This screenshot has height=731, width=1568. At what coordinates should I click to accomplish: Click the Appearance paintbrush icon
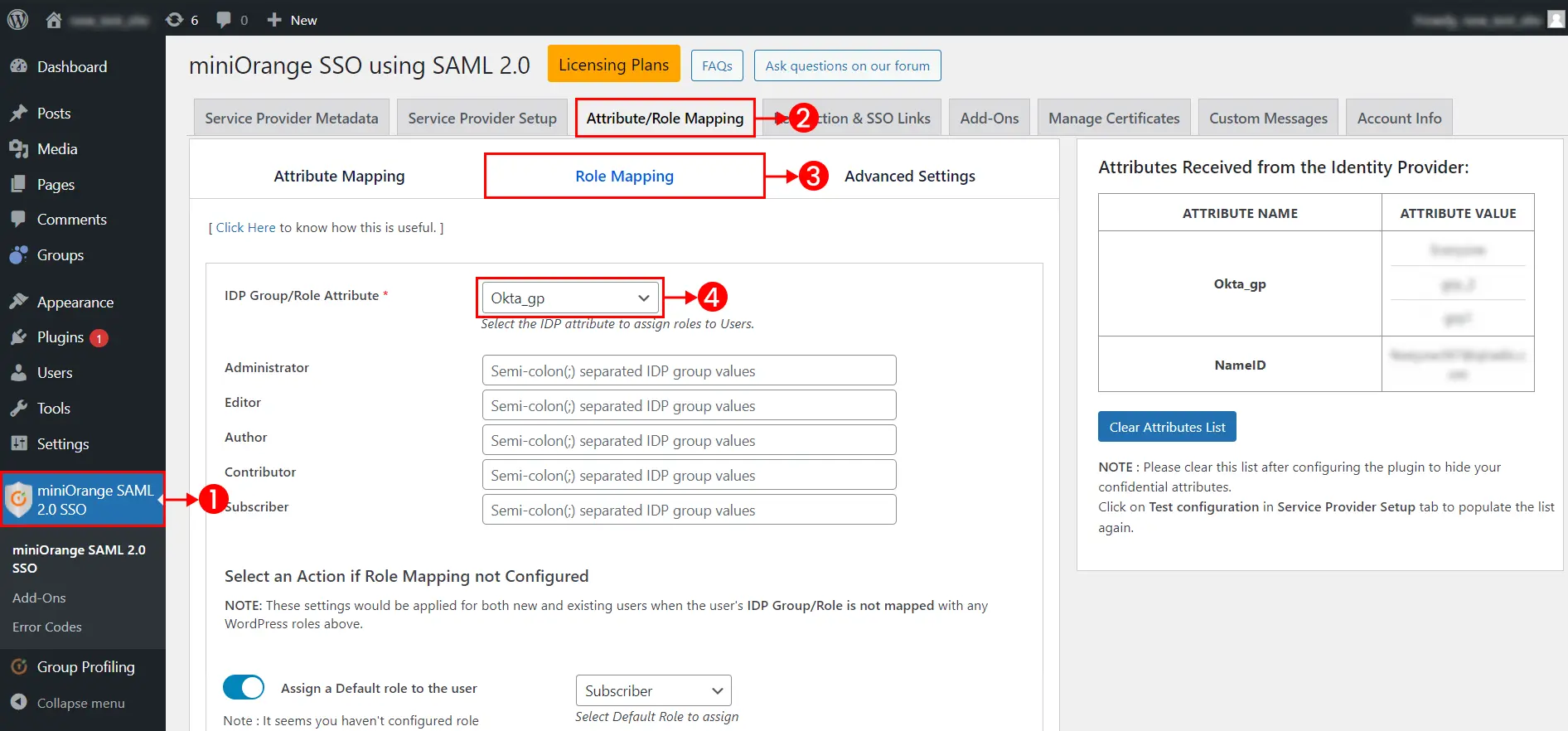pyautogui.click(x=19, y=302)
